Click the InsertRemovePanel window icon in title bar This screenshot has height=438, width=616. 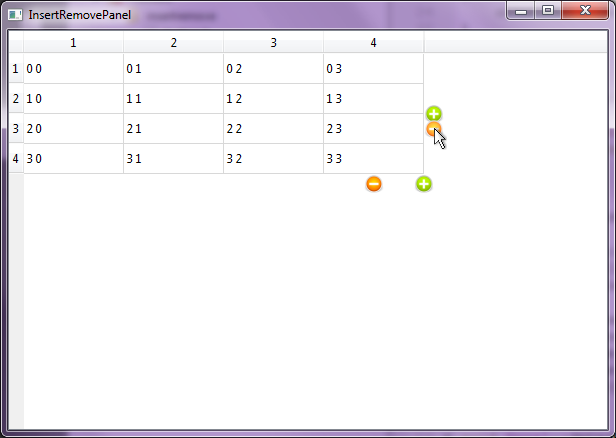point(15,15)
